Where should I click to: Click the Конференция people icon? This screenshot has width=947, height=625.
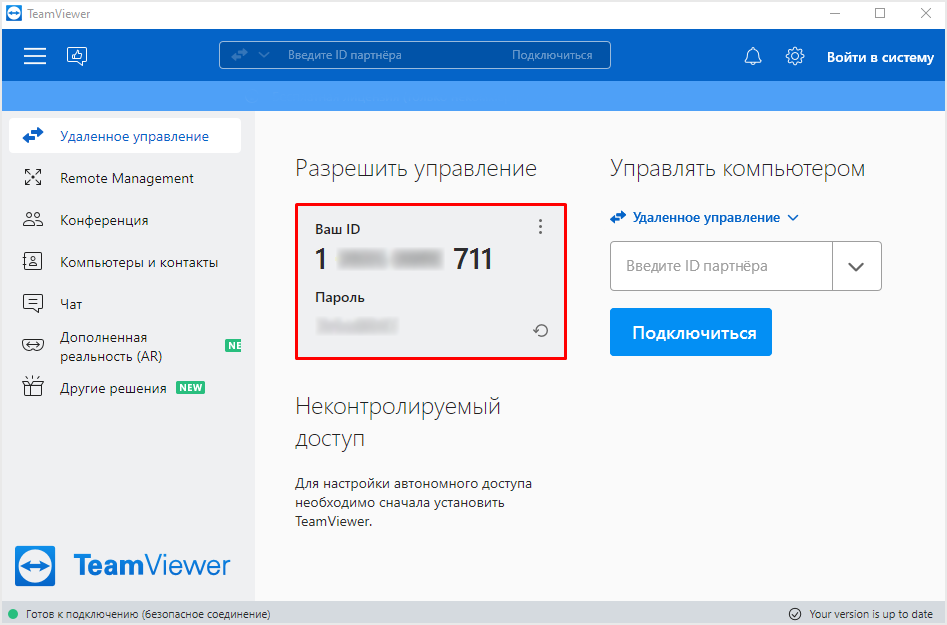click(x=33, y=220)
